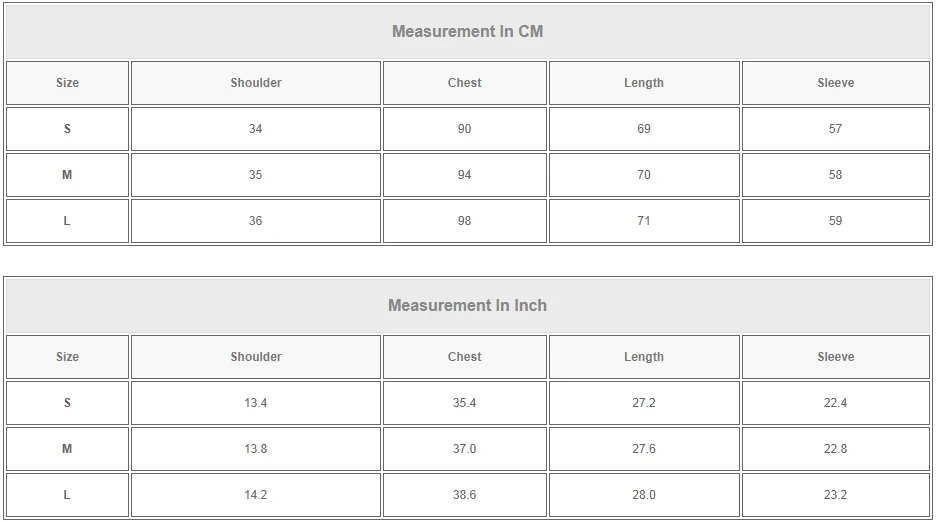Image resolution: width=939 pixels, height=522 pixels.
Task: Select the sleeve value 58 cell
Action: 835,175
